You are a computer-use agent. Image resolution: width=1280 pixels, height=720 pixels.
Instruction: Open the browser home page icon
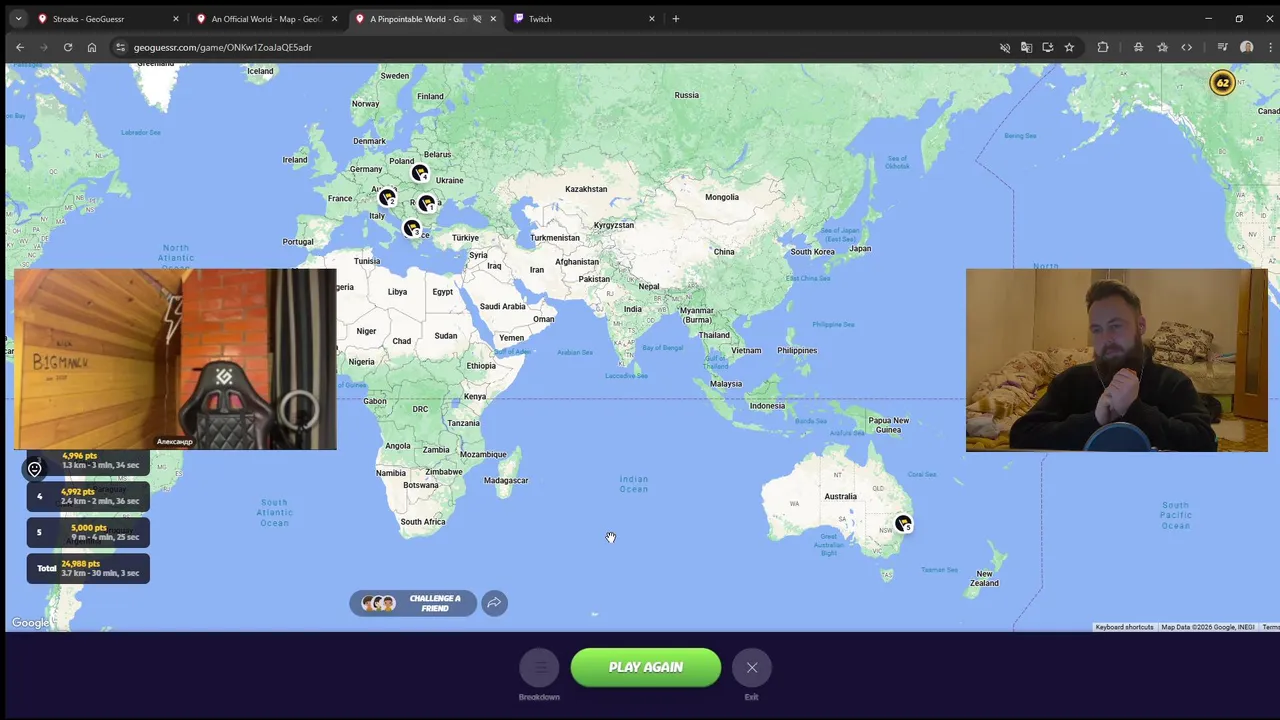coord(92,47)
